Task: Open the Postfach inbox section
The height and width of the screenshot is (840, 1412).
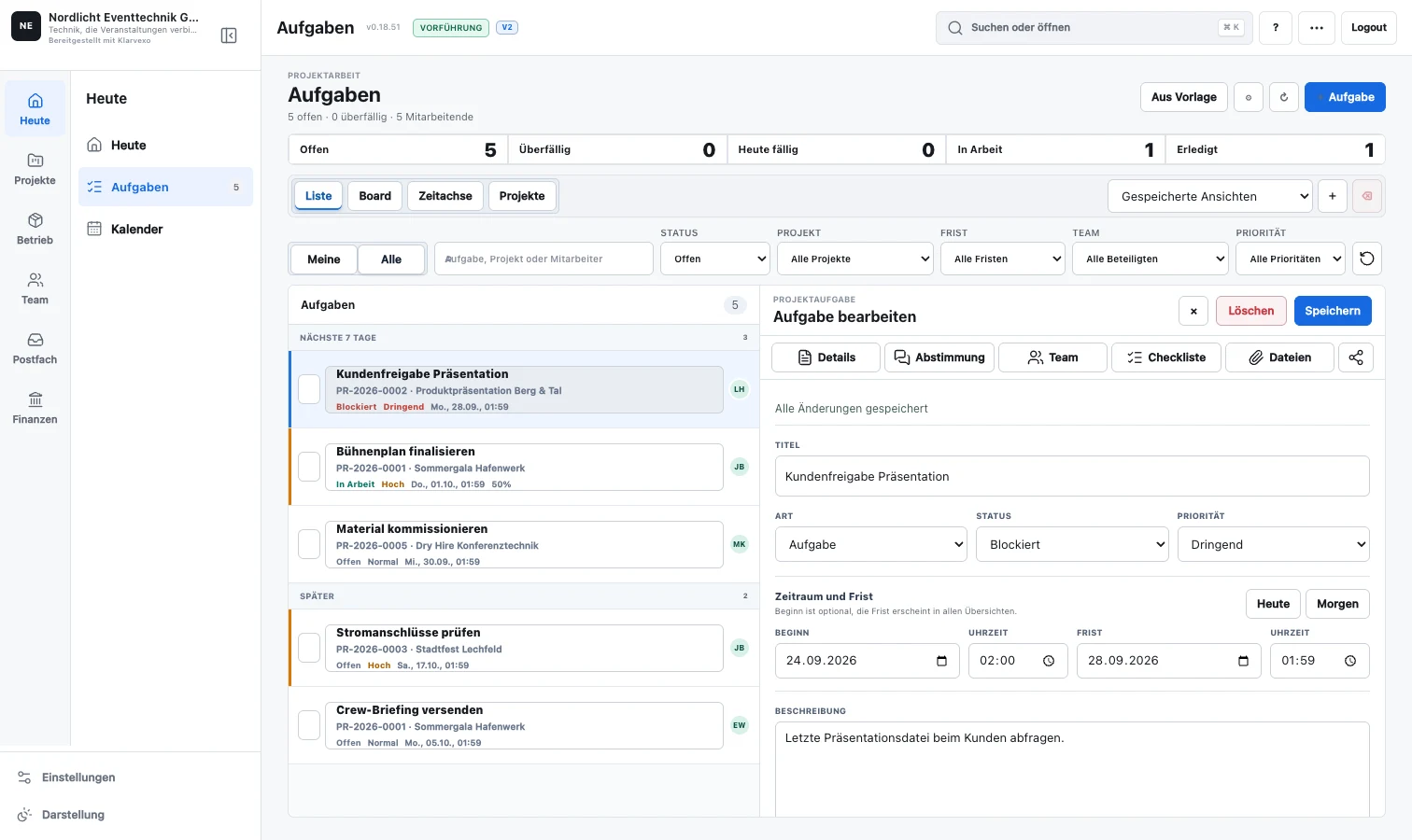Action: pyautogui.click(x=35, y=348)
